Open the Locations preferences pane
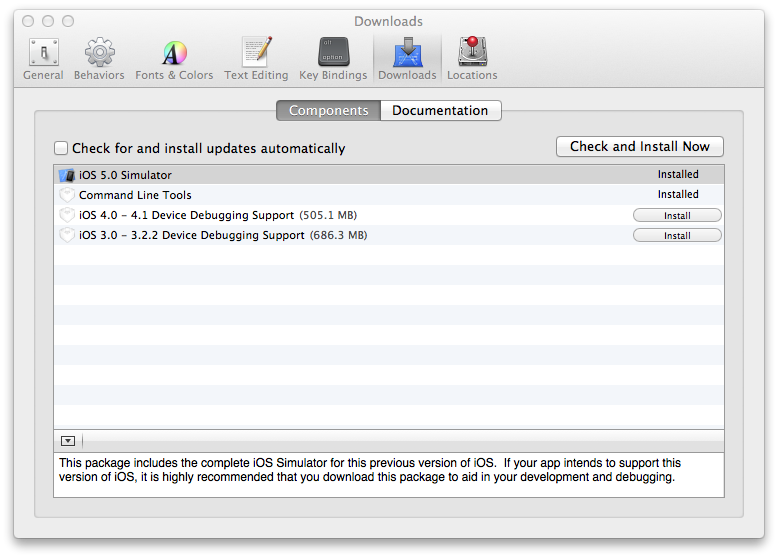 pos(472,59)
